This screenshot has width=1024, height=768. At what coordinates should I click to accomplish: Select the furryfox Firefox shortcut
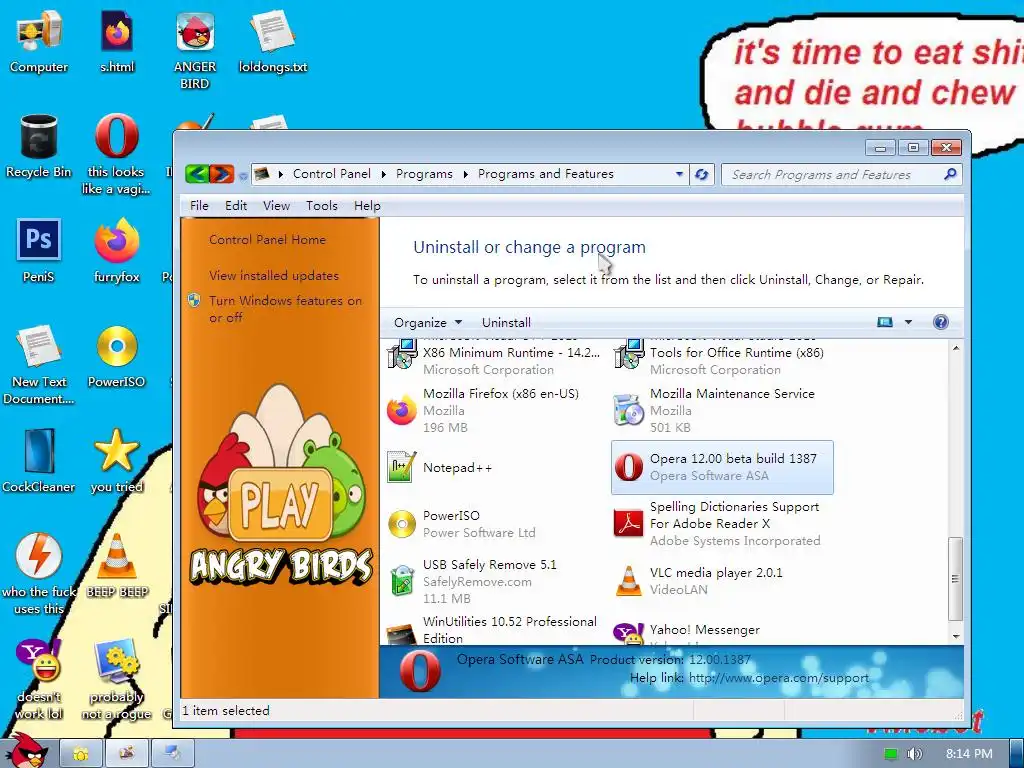click(117, 251)
